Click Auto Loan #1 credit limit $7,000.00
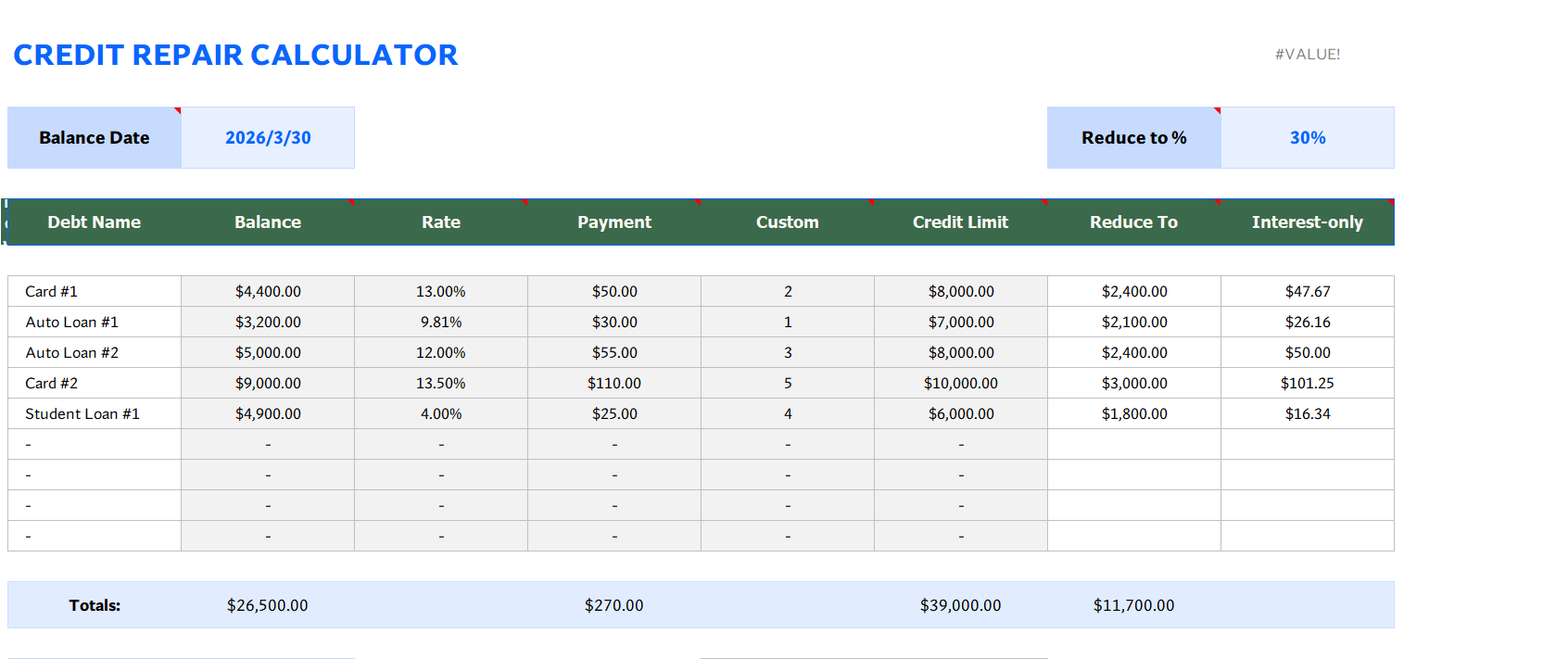The width and height of the screenshot is (1568, 659). pos(961,322)
